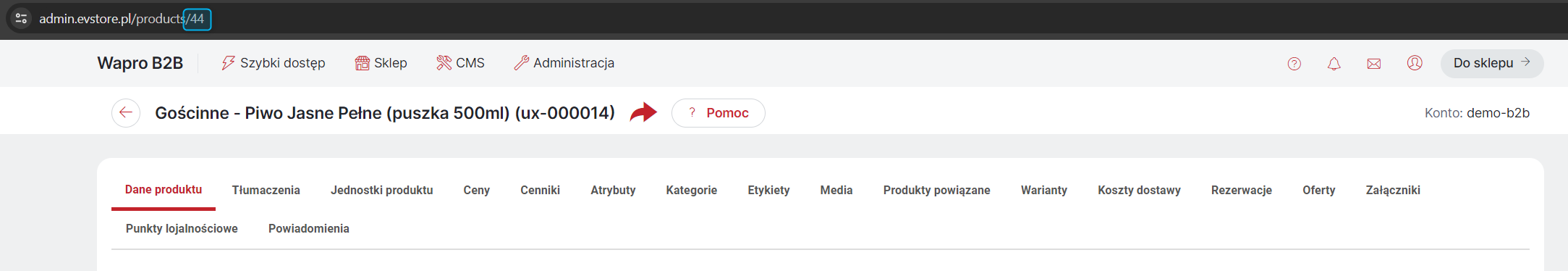Open the Punkty lojalnościowe tab
Image resolution: width=1568 pixels, height=271 pixels.
(x=182, y=228)
